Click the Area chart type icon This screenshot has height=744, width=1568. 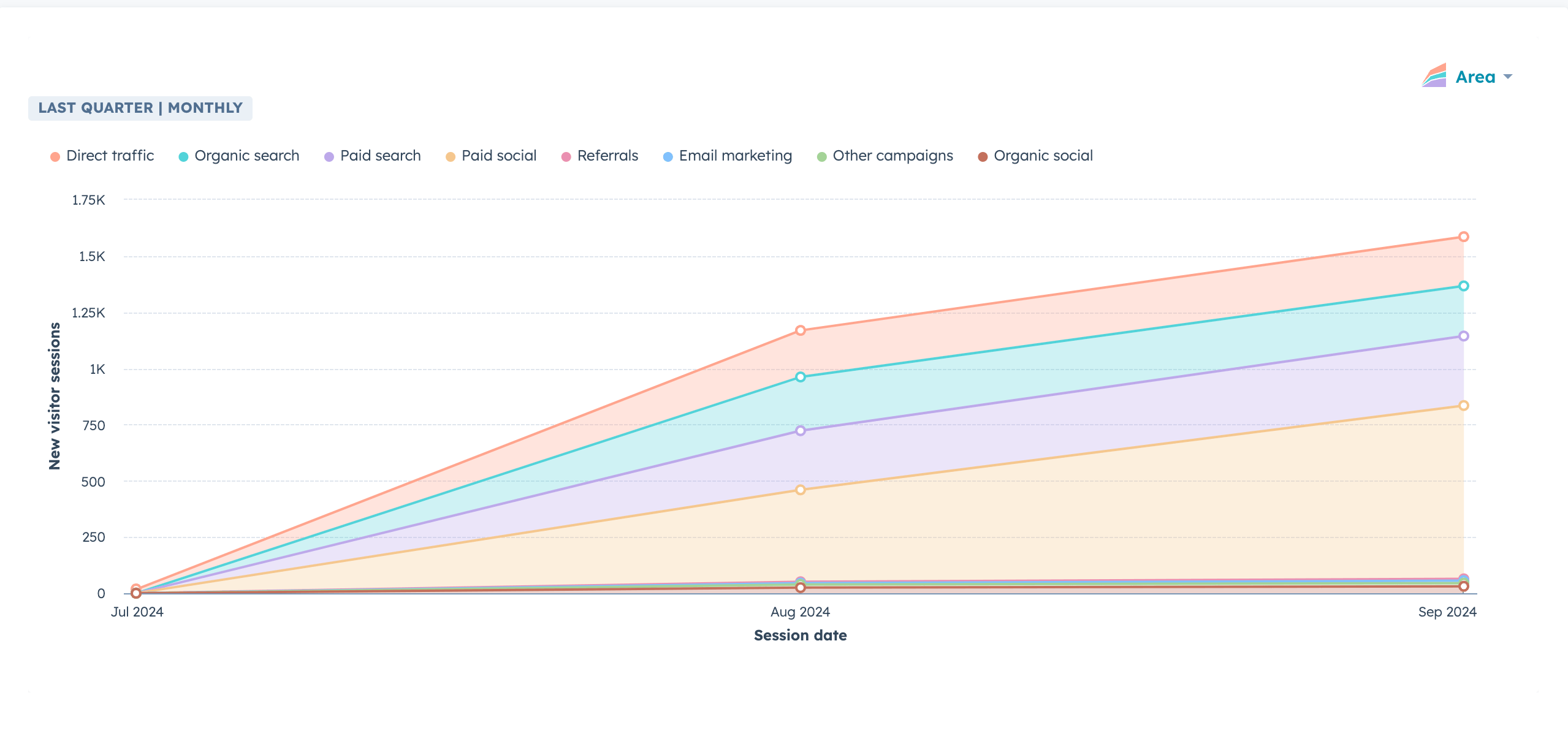point(1434,76)
